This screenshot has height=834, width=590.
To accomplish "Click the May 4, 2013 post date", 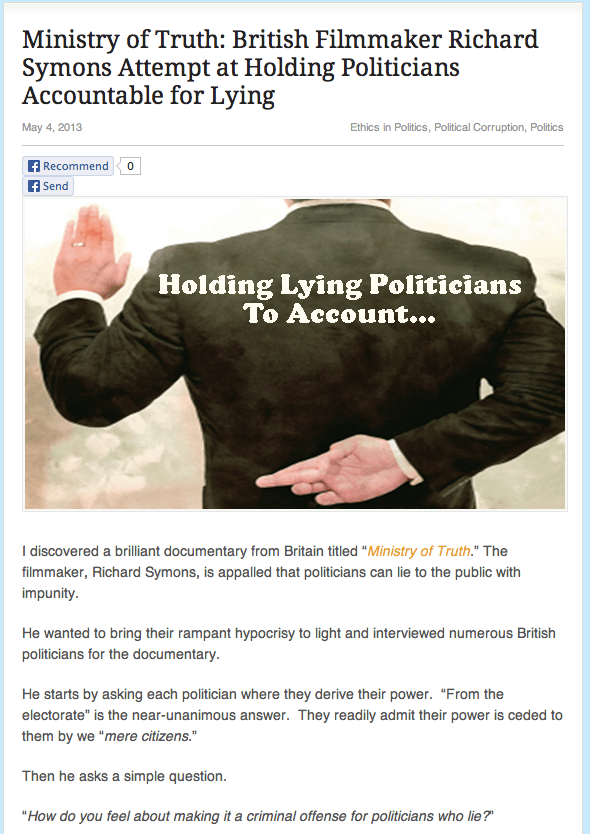I will tap(52, 127).
